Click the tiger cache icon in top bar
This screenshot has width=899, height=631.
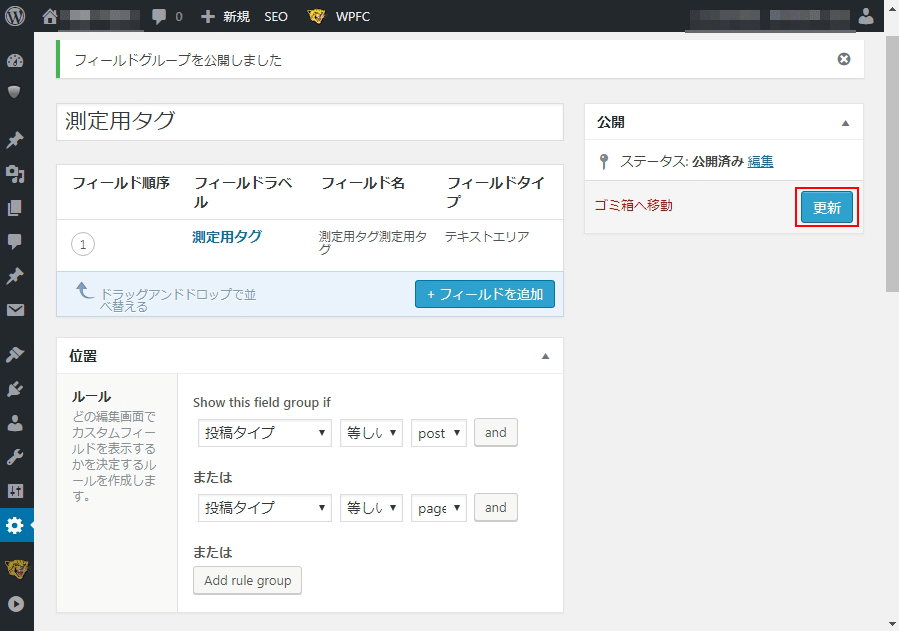316,16
